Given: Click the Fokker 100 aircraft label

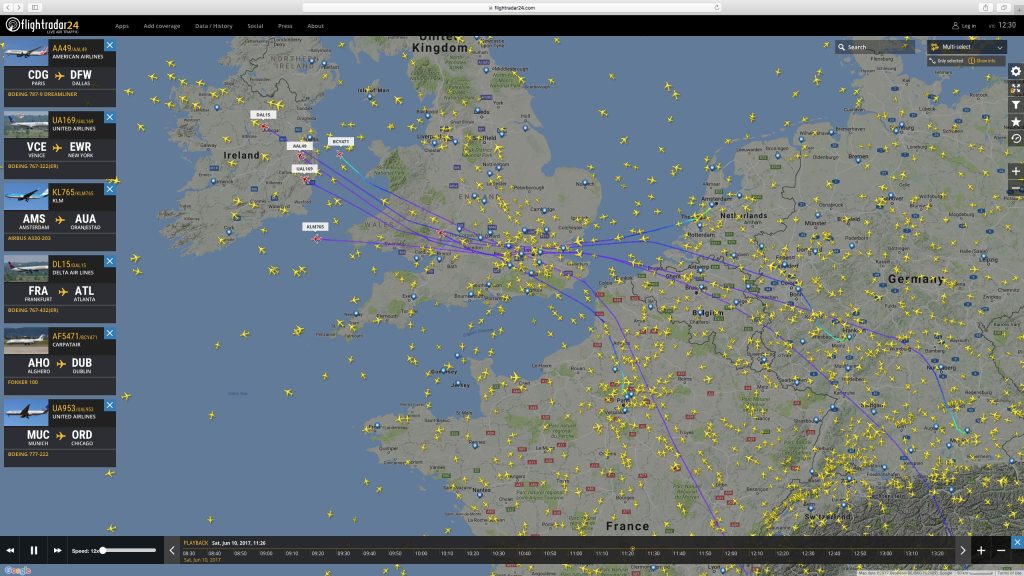Looking at the screenshot, I should pyautogui.click(x=23, y=382).
